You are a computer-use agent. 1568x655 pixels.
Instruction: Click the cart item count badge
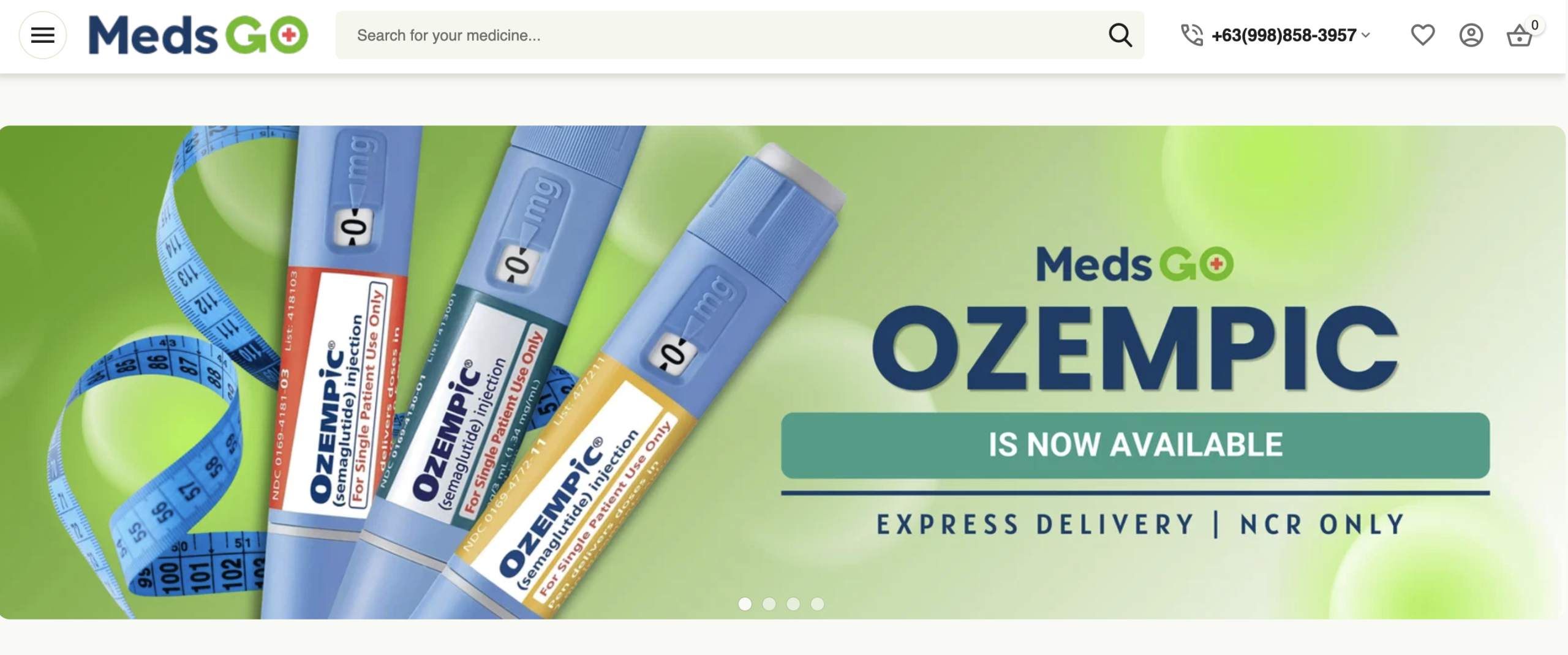(x=1534, y=25)
